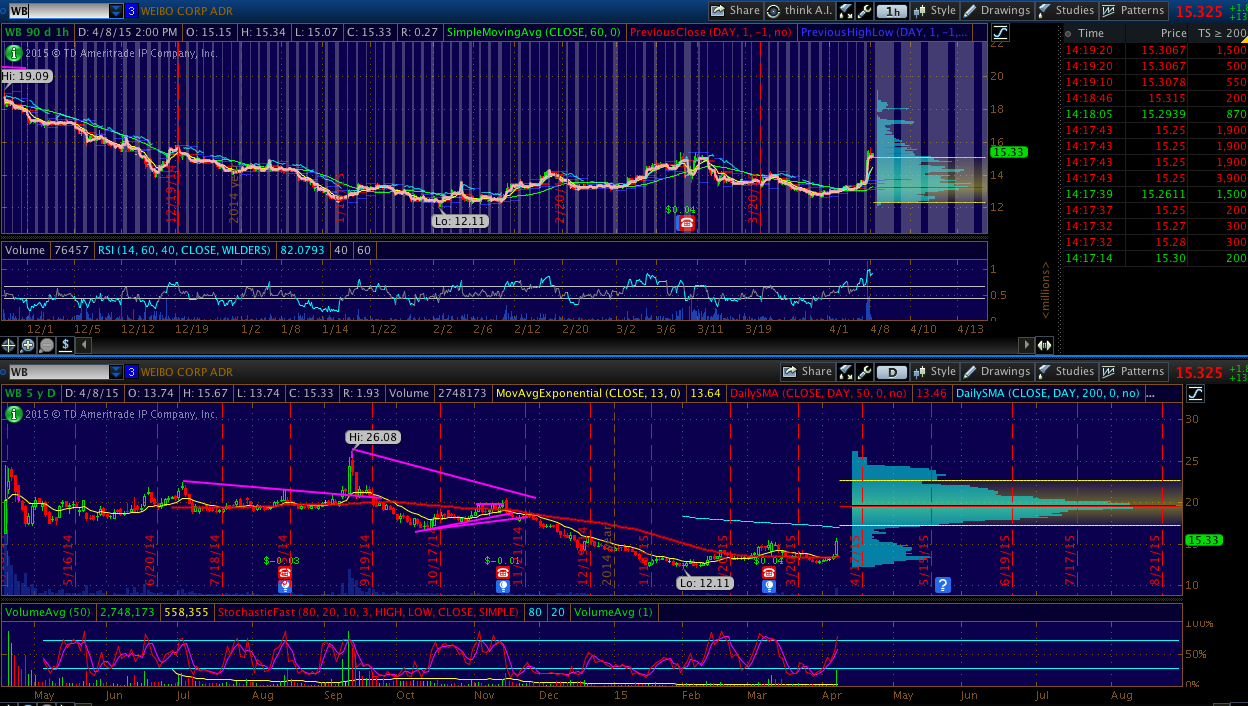Click the green info icon on upper chart
Viewport: 1248px width, 706px height.
click(x=13, y=51)
